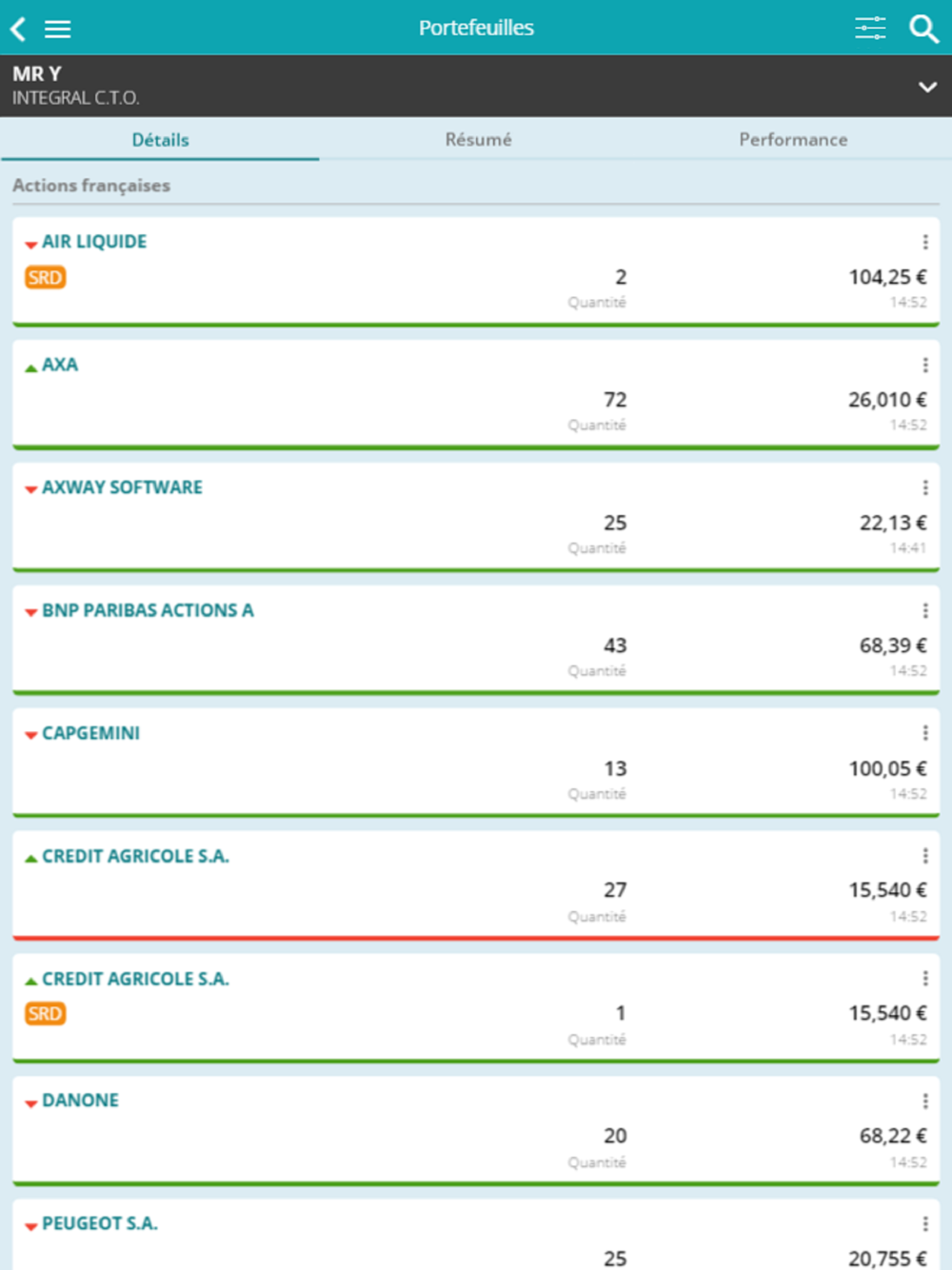Switch to the Performance tab
The width and height of the screenshot is (952, 1270).
tap(793, 140)
